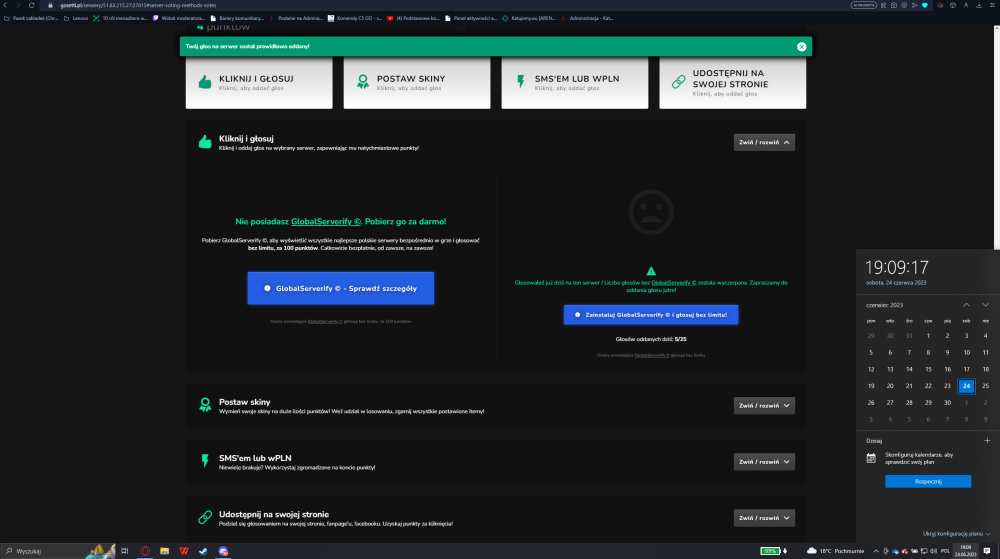
Task: Open Steam from taskbar
Action: click(x=203, y=551)
